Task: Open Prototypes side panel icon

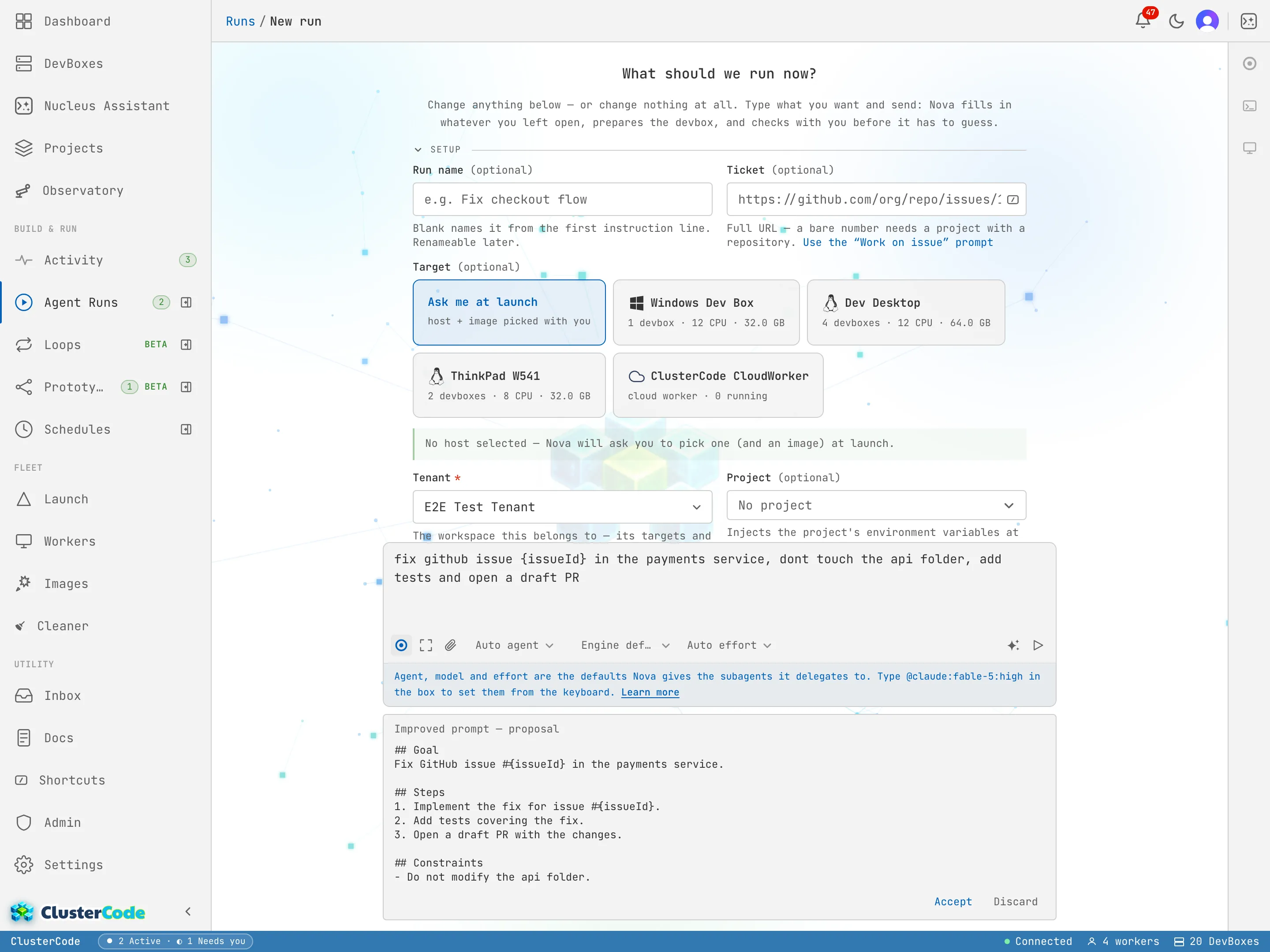Action: pos(186,387)
